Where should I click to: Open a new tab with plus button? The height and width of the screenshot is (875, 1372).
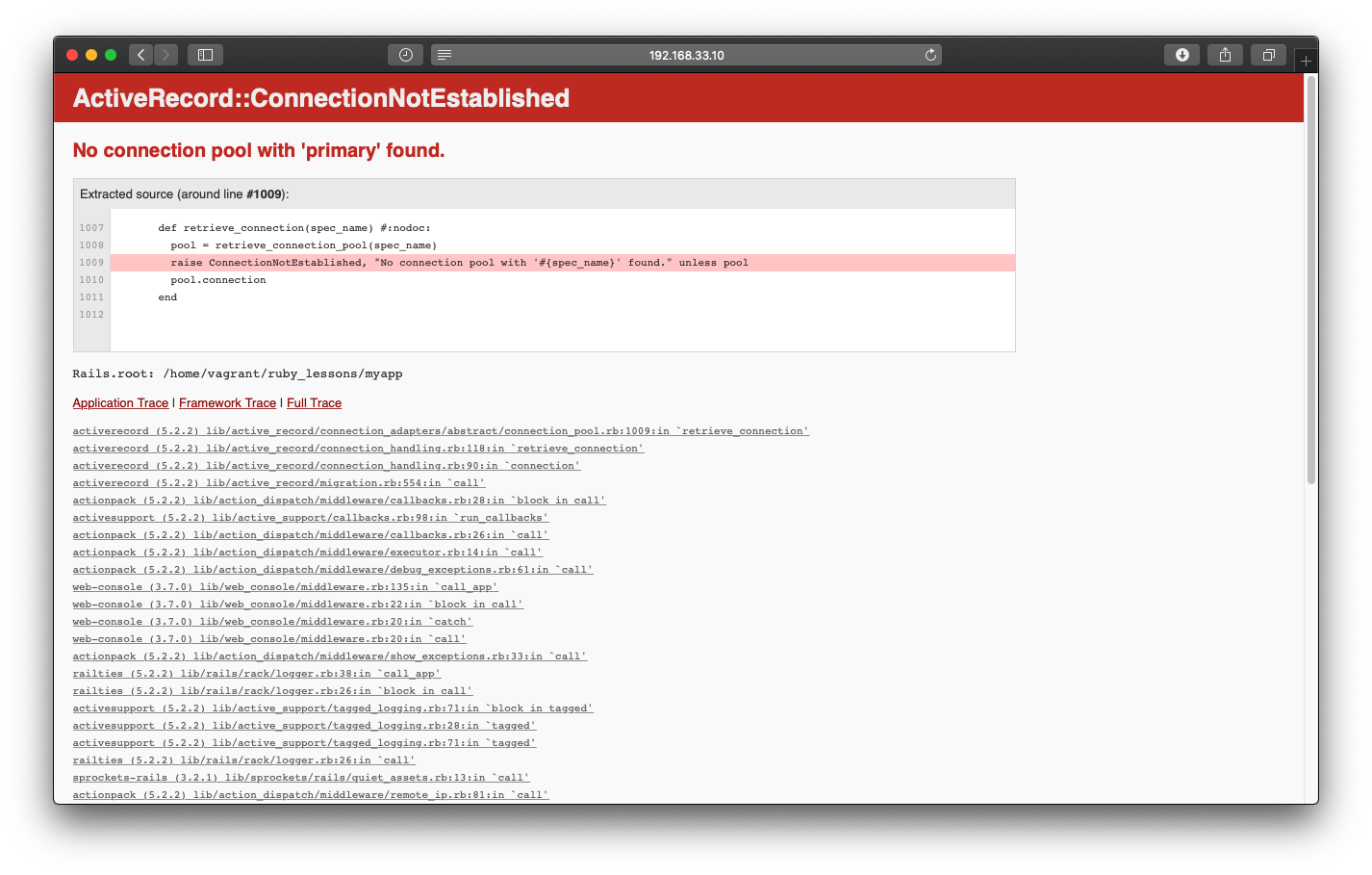pos(1306,61)
